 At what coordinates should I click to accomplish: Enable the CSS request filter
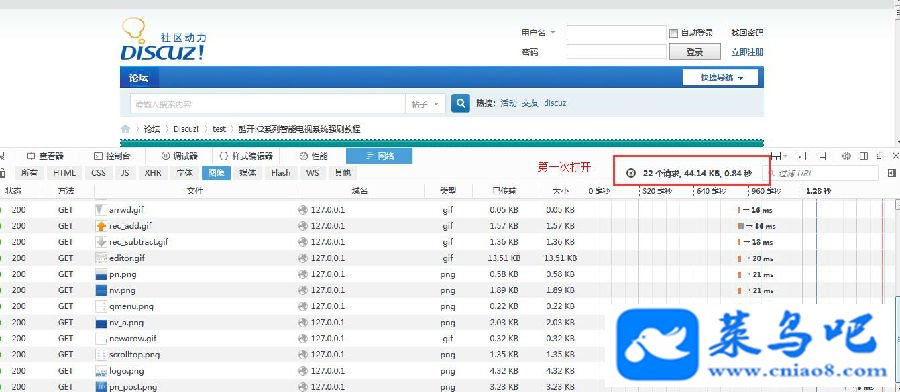[99, 172]
